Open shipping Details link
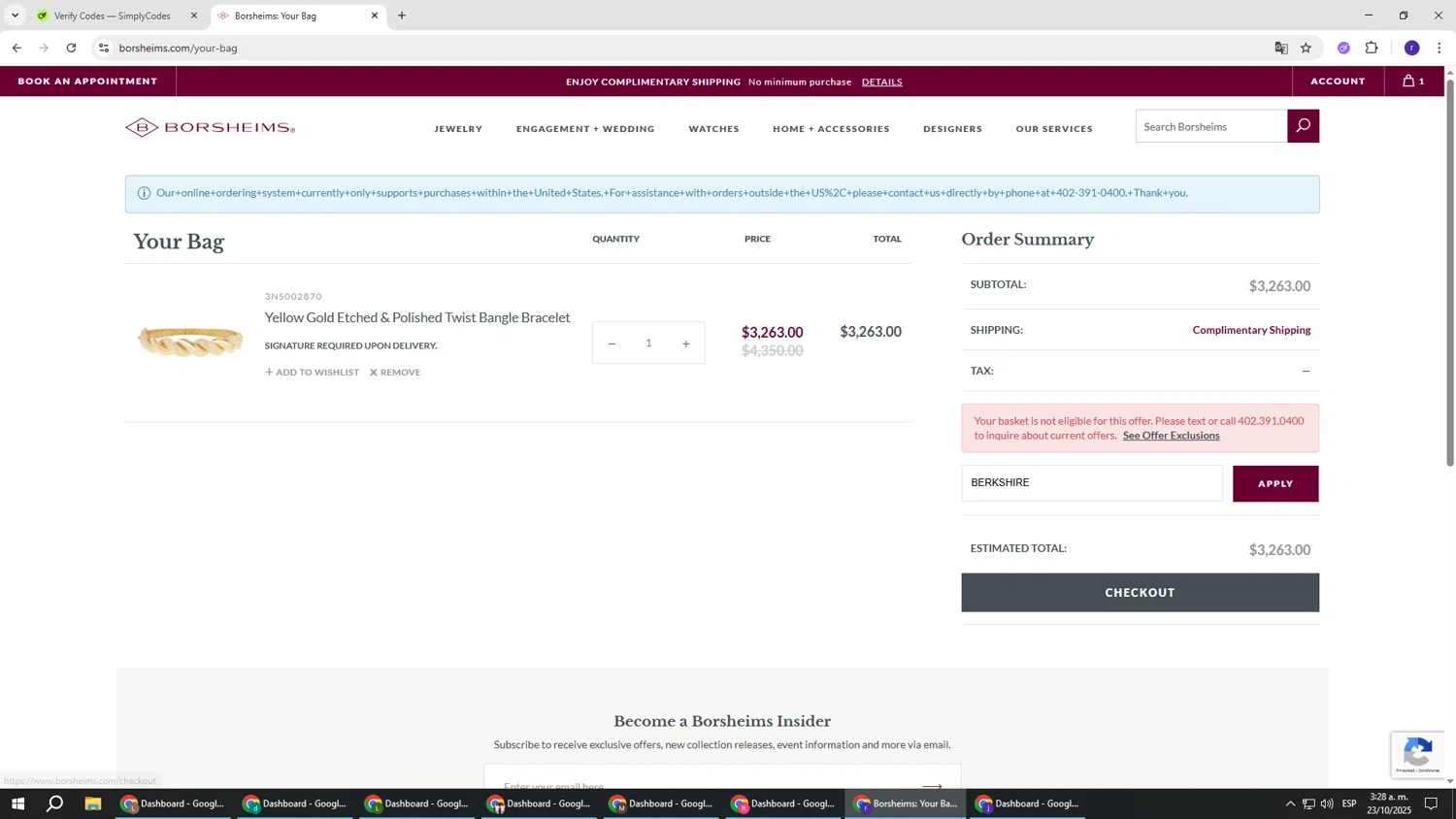The image size is (1456, 819). 881,82
